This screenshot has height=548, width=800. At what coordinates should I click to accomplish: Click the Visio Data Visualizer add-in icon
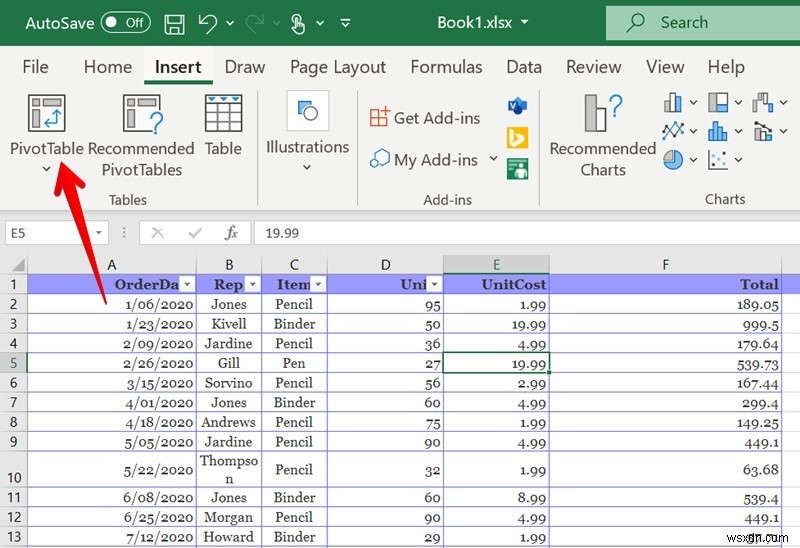[x=517, y=106]
